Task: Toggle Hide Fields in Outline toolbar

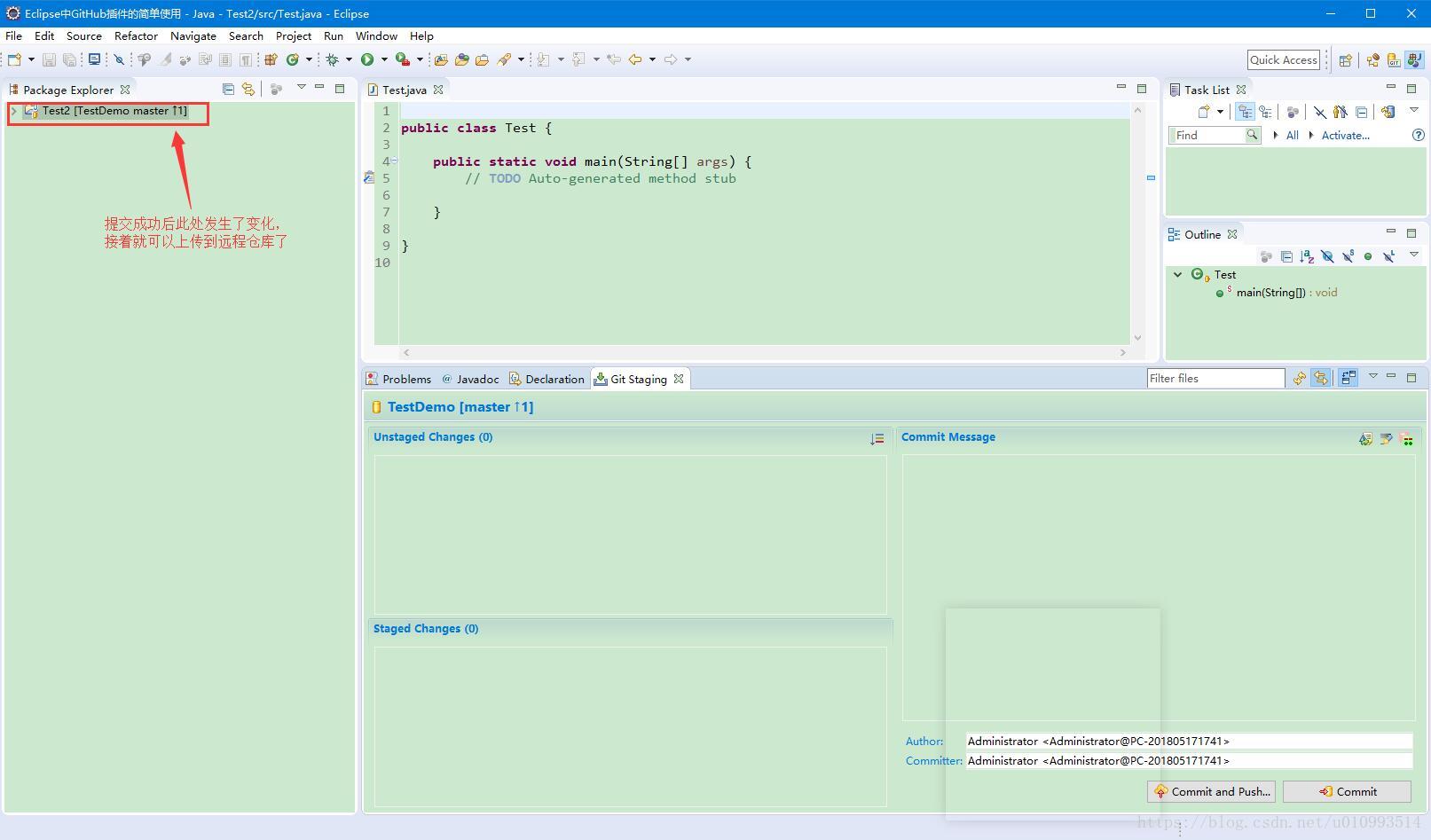Action: pyautogui.click(x=1327, y=256)
